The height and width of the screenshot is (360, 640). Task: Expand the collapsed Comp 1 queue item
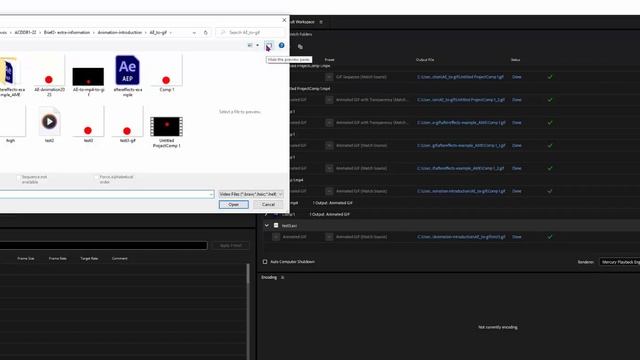click(267, 214)
